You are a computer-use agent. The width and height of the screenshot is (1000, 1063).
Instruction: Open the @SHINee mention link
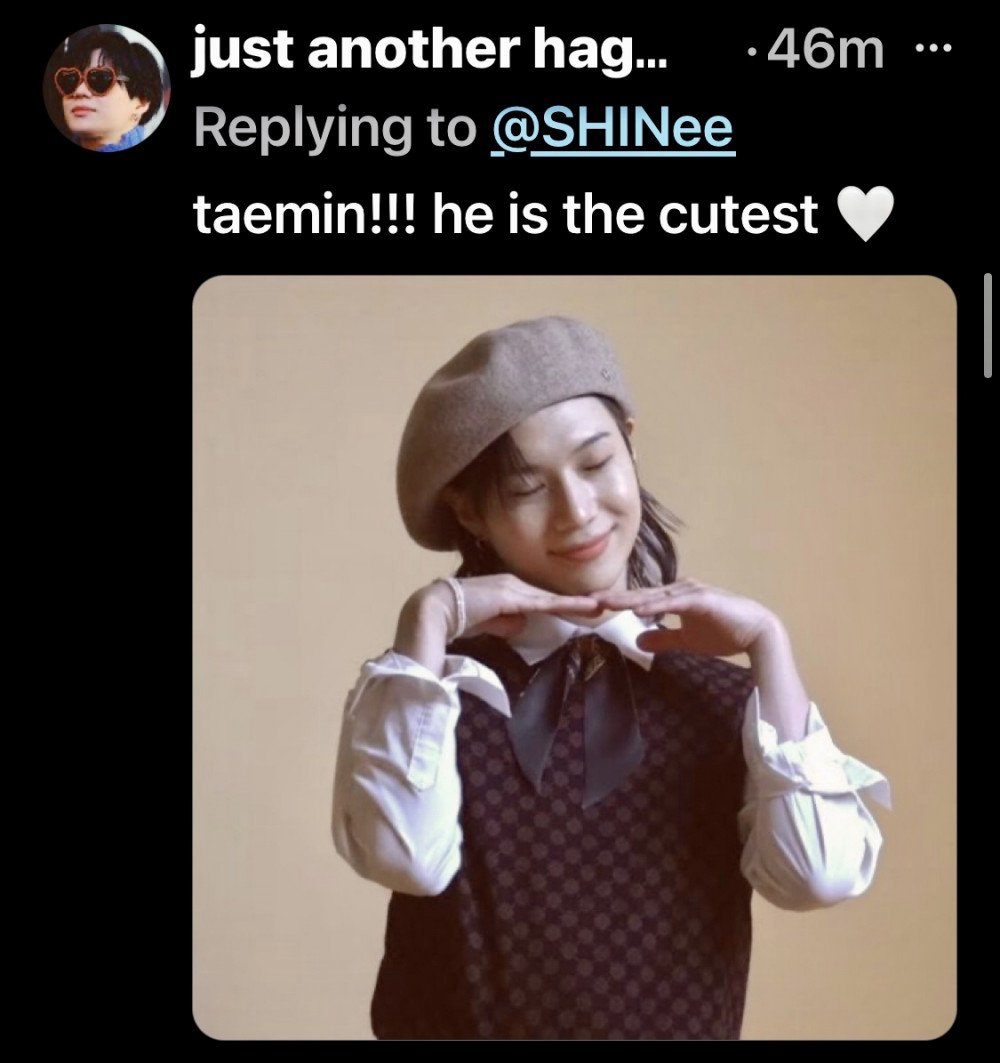[613, 130]
